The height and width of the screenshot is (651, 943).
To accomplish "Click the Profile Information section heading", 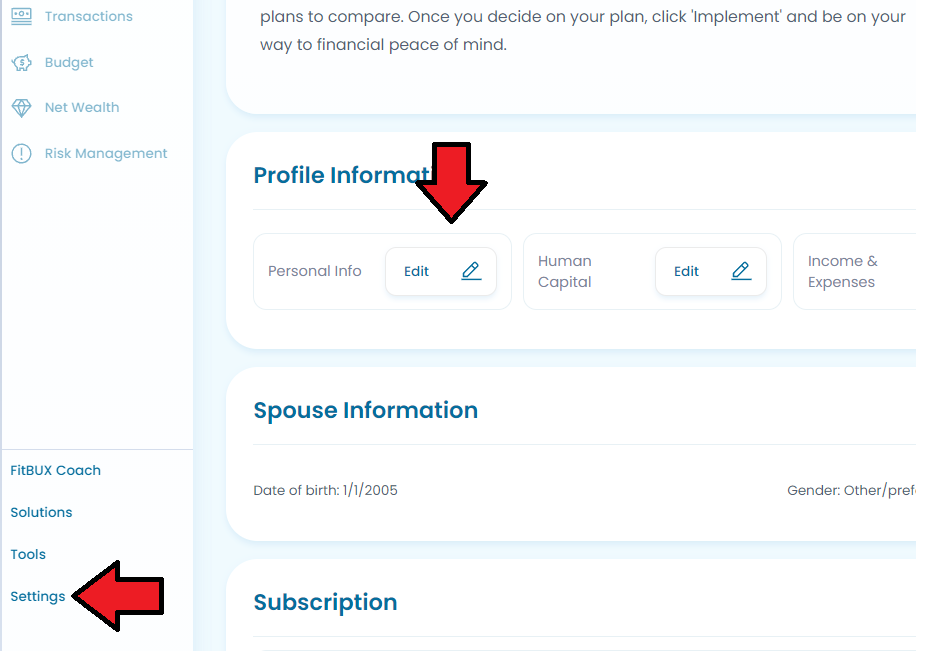I will coord(343,175).
